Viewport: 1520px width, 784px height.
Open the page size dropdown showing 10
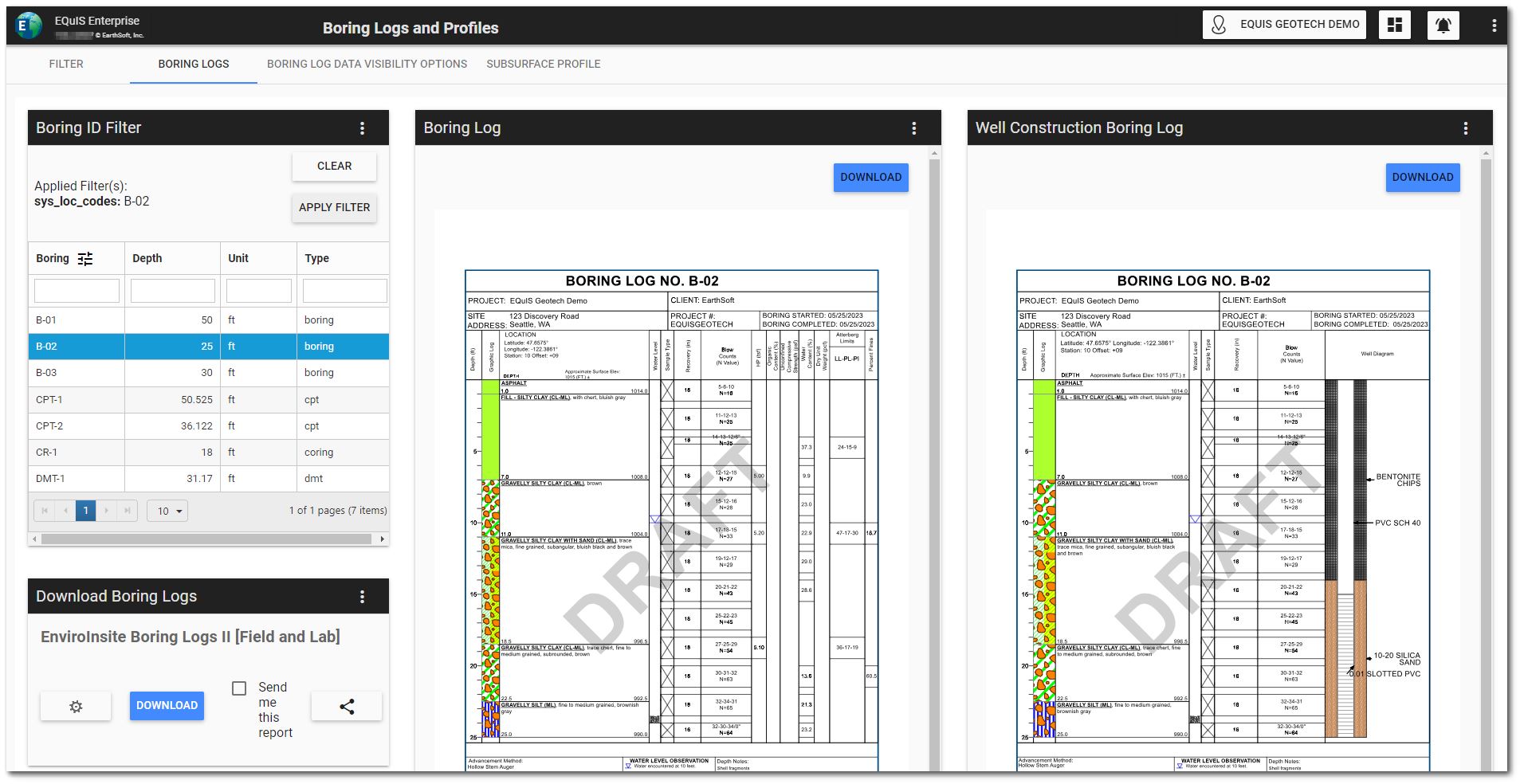click(167, 511)
